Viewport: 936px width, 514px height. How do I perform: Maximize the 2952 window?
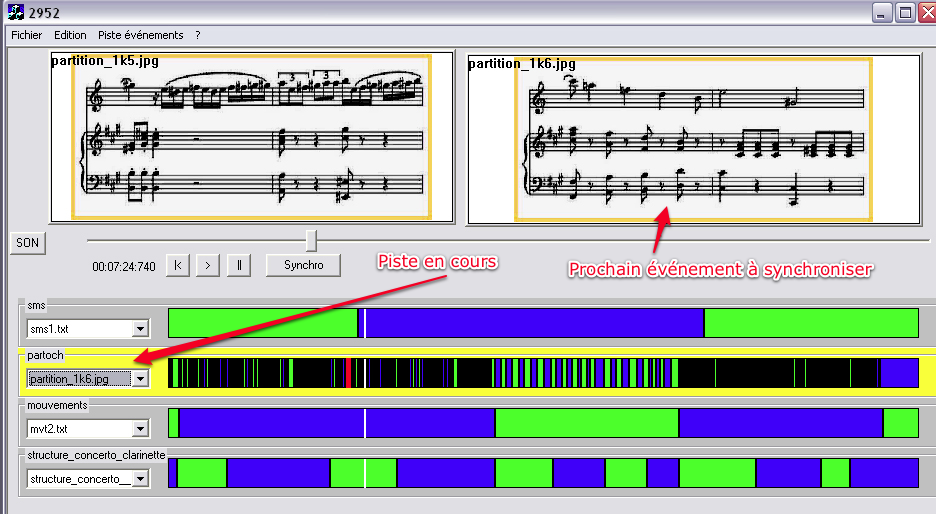coord(905,13)
